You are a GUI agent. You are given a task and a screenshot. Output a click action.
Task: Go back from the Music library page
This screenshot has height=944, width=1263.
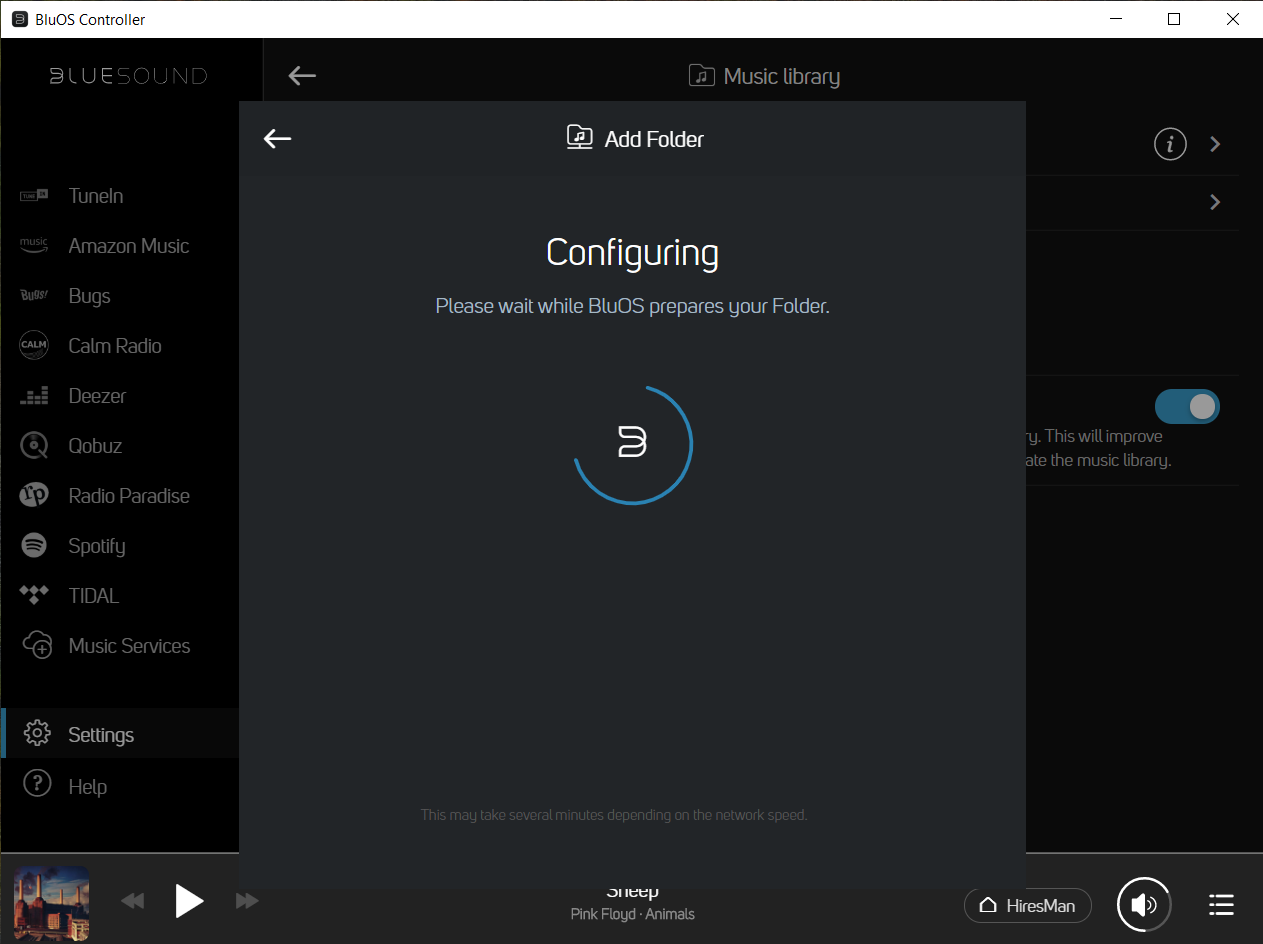302,76
